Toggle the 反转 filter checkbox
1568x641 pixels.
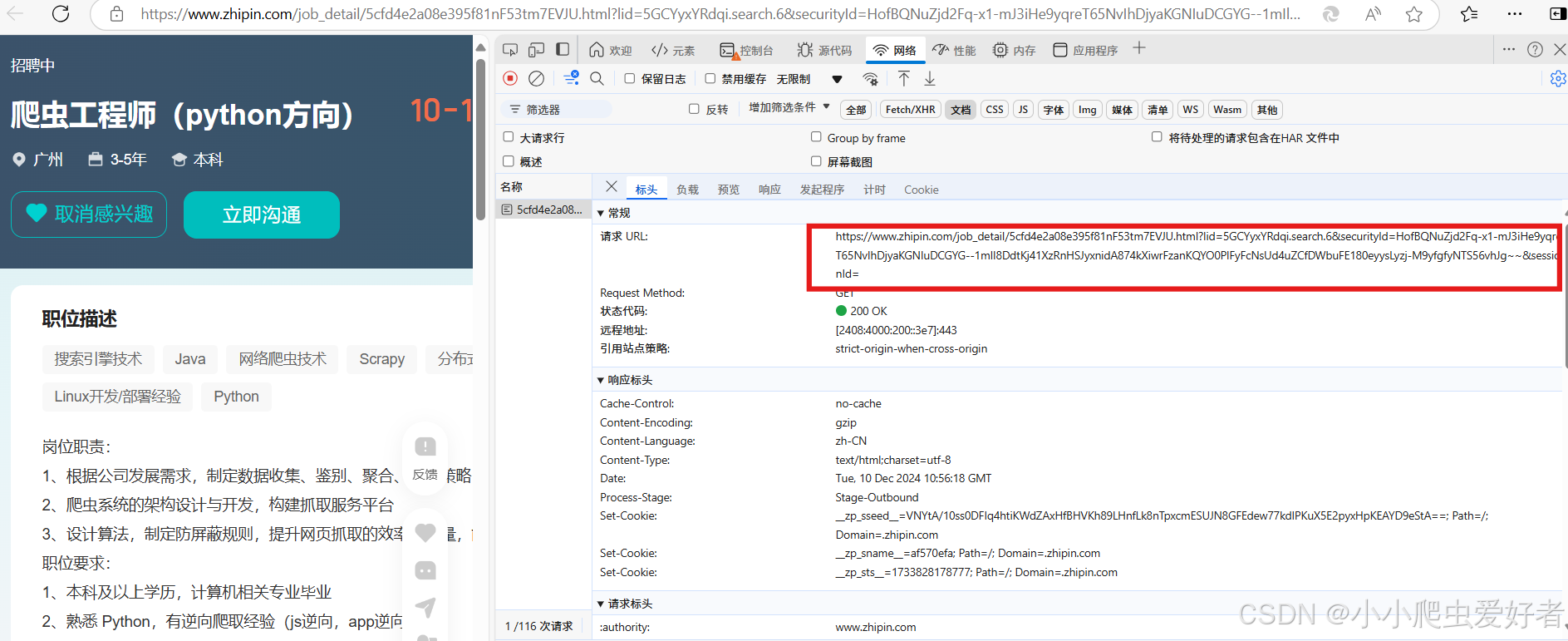pos(694,109)
